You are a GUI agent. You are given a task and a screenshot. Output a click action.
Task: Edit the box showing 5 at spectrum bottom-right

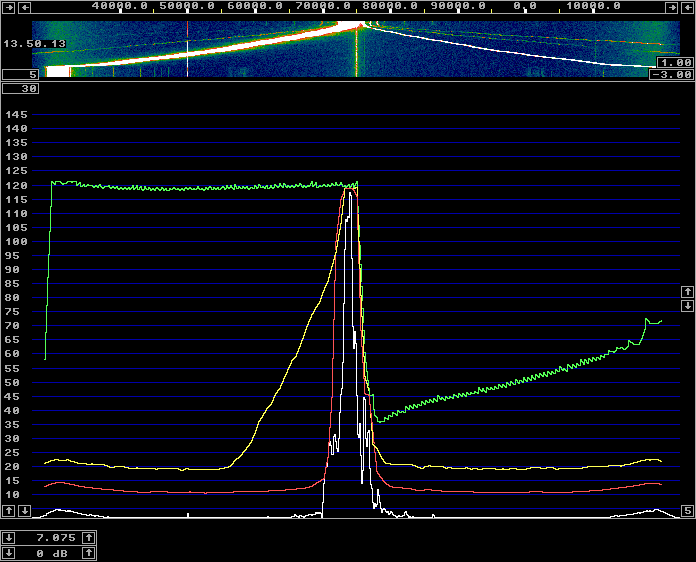(688, 511)
